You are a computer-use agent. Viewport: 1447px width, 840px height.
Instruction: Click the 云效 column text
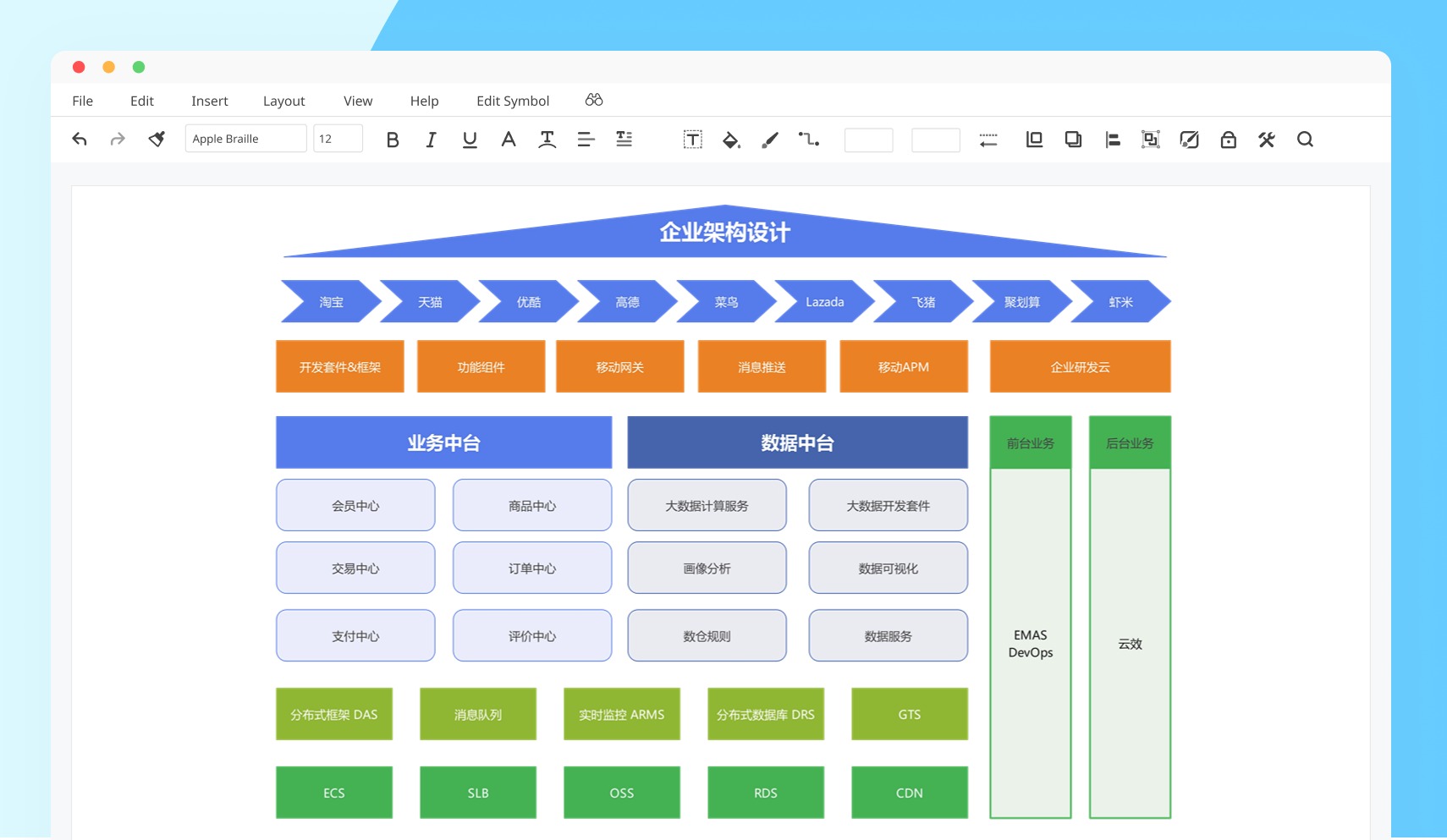coord(1131,644)
